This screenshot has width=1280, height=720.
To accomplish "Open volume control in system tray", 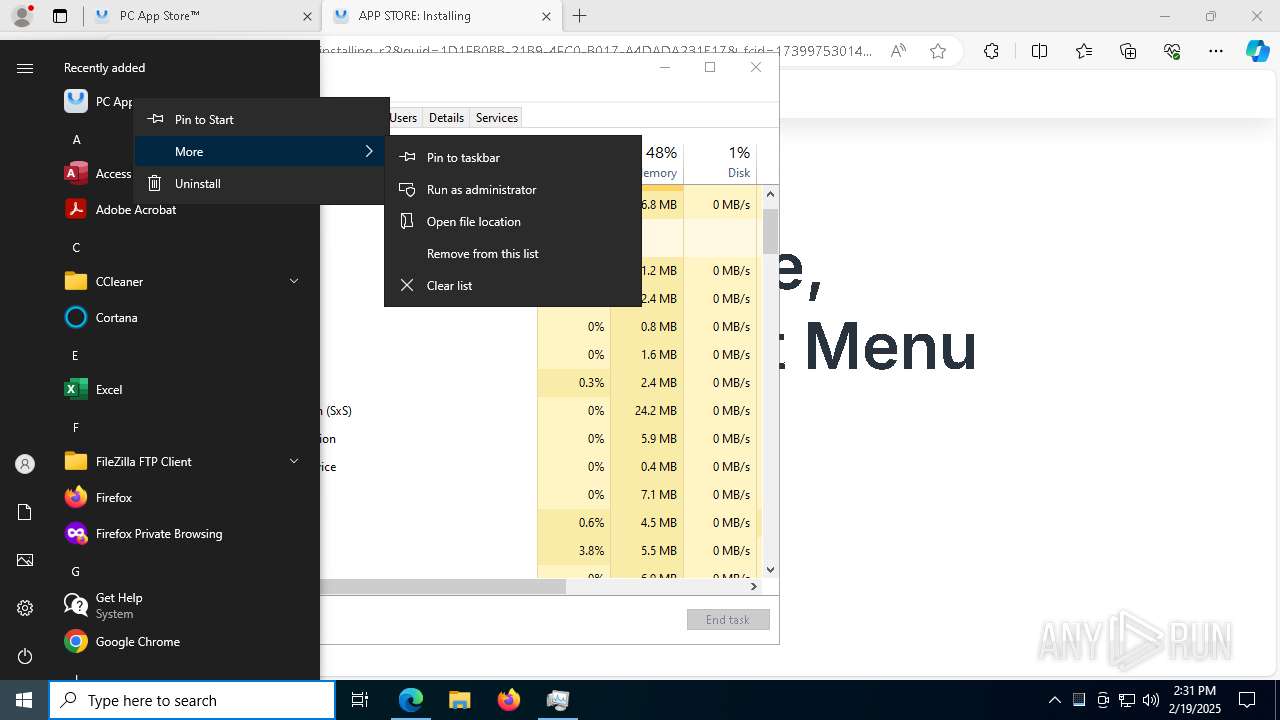I will point(1151,700).
